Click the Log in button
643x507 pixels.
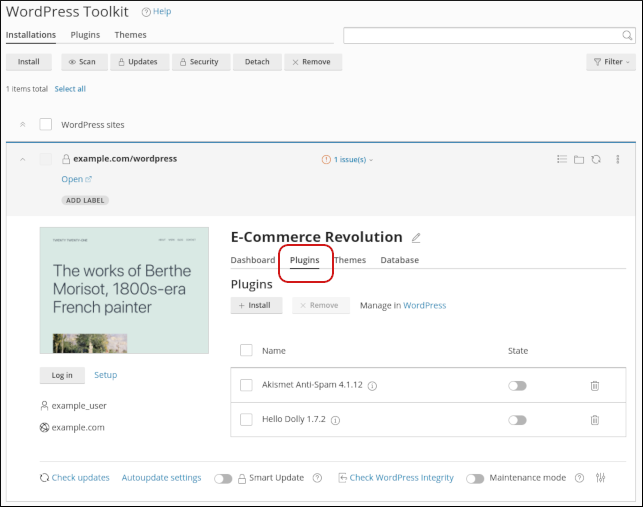(62, 375)
